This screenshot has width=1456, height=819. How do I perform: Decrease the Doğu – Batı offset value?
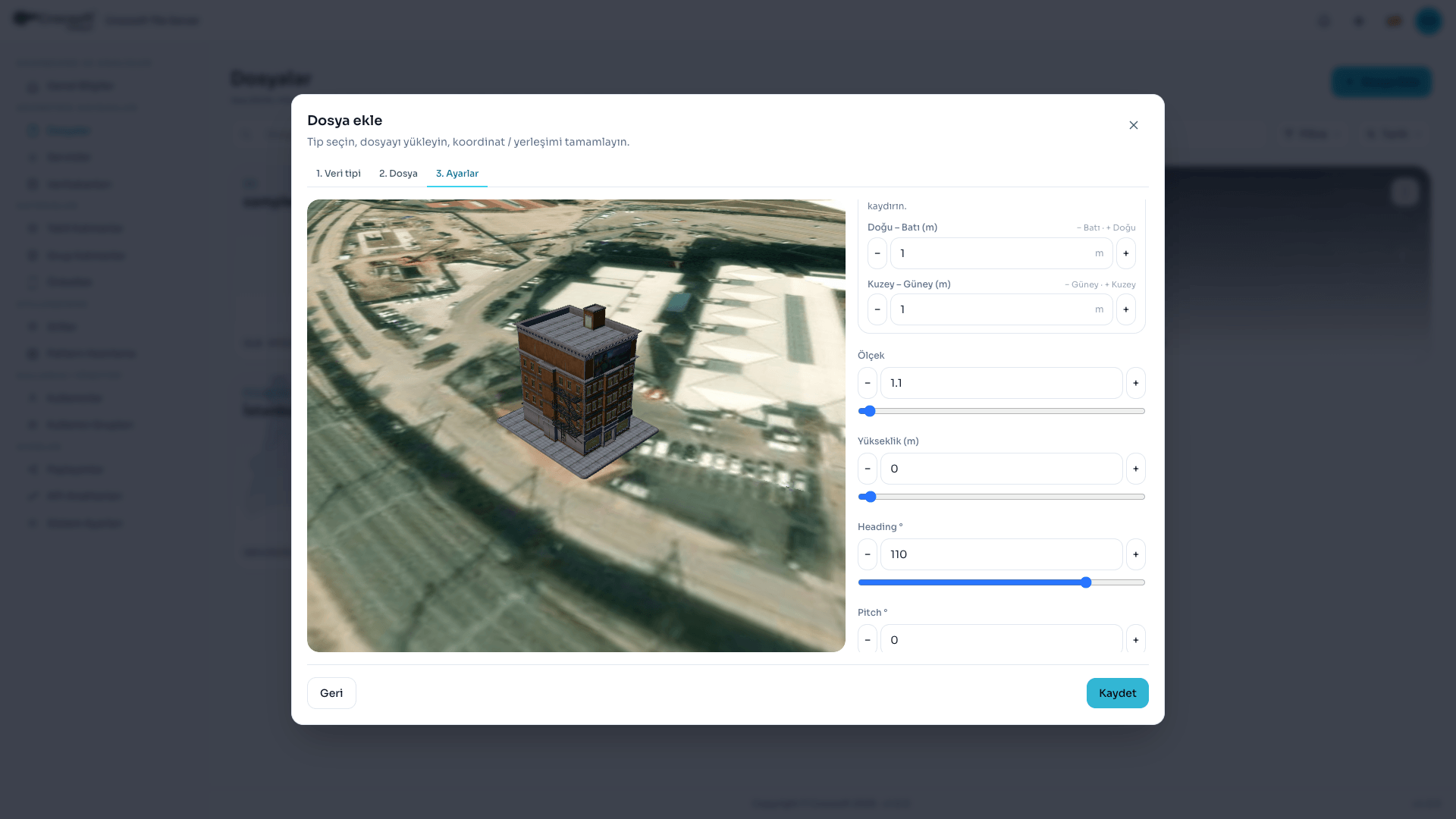877,253
